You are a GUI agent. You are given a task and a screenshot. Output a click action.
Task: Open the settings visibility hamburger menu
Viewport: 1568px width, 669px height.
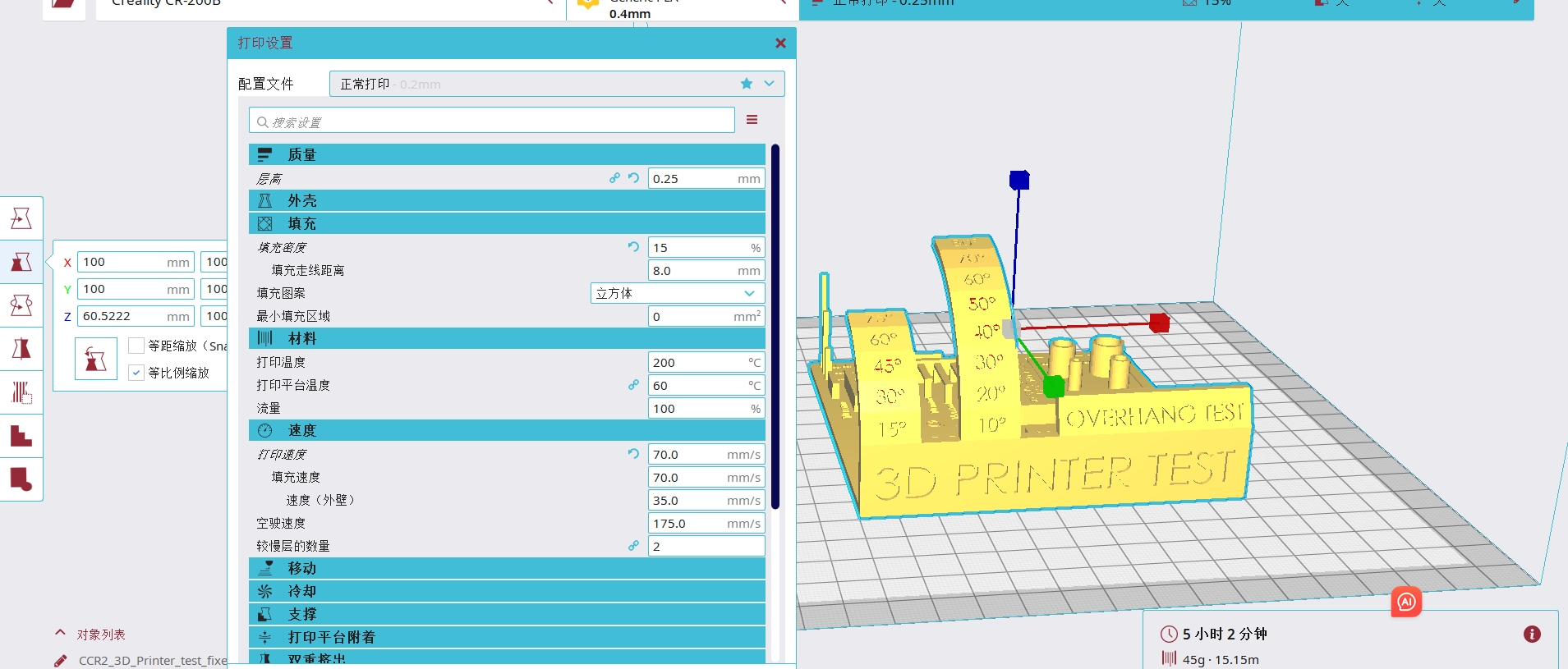tap(752, 120)
